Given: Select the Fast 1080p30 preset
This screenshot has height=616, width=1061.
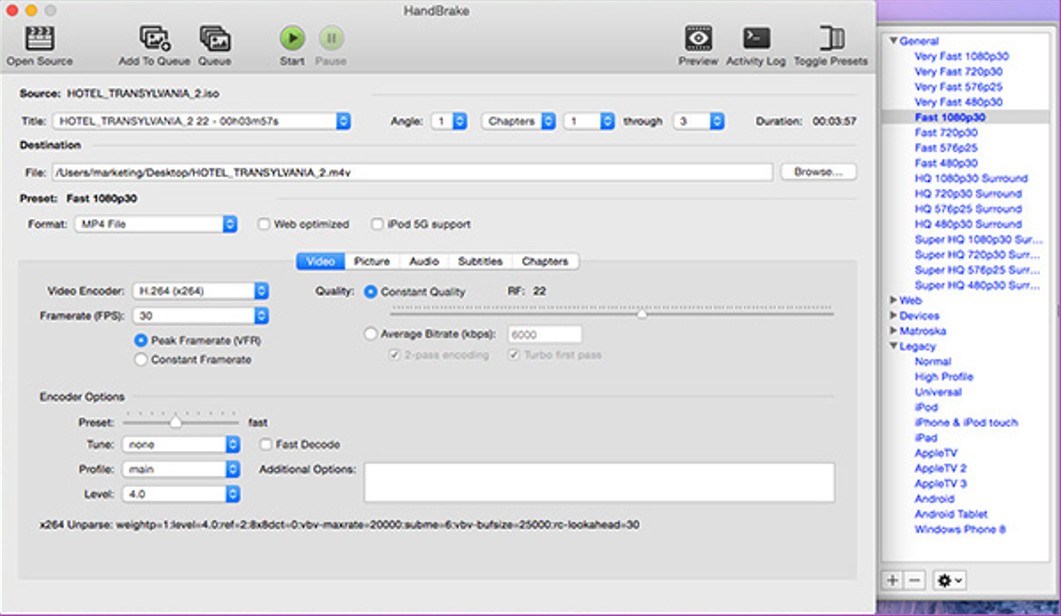Looking at the screenshot, I should [949, 117].
